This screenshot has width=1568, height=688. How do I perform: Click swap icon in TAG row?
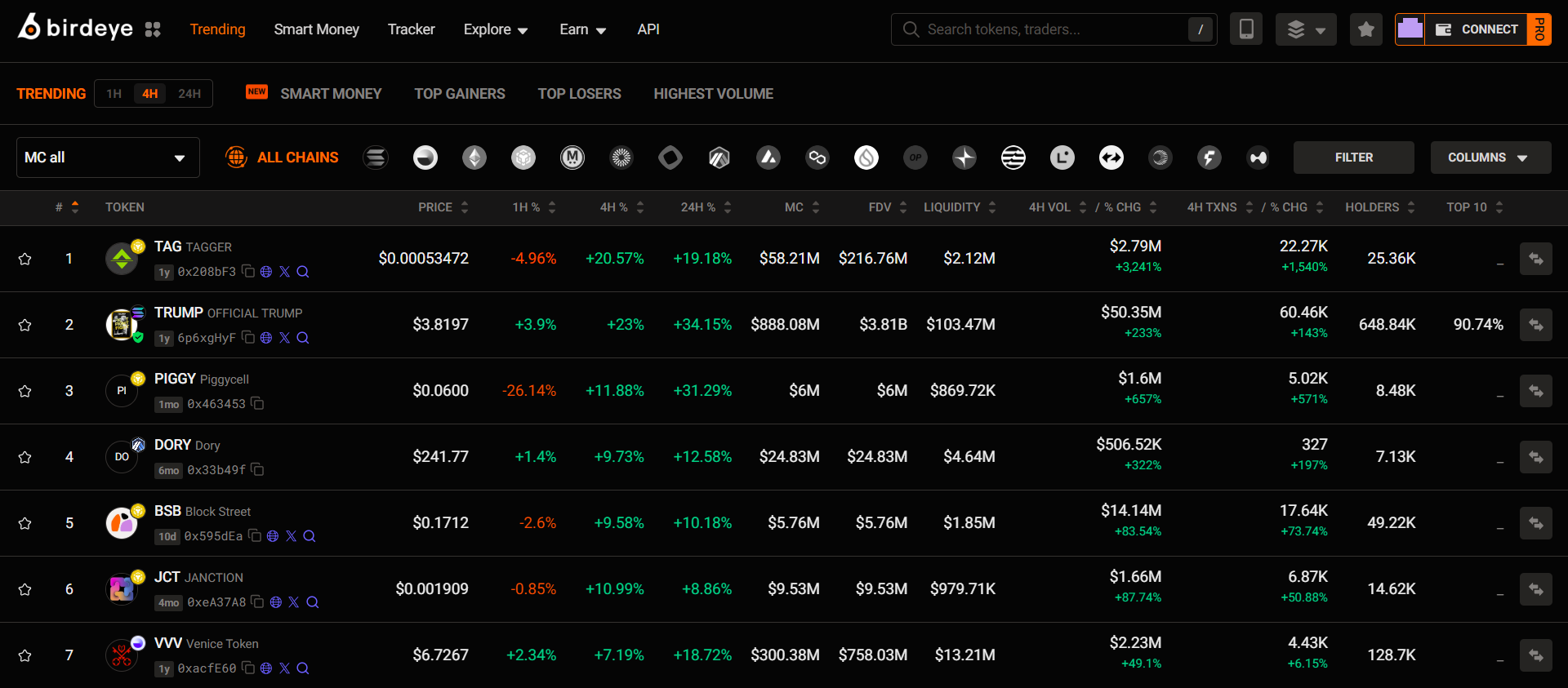pos(1536,259)
